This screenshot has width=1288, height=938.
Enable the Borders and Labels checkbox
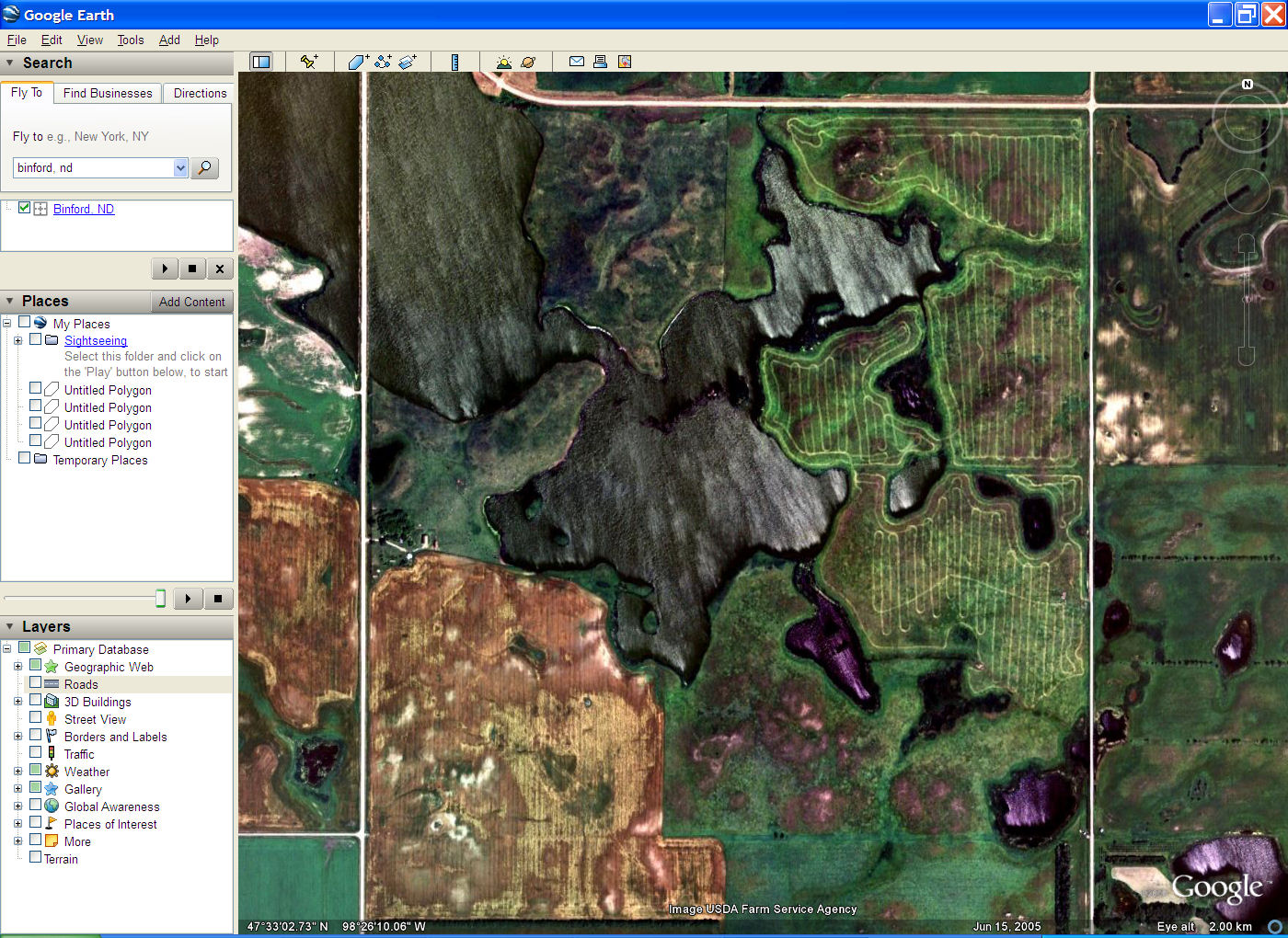point(35,735)
